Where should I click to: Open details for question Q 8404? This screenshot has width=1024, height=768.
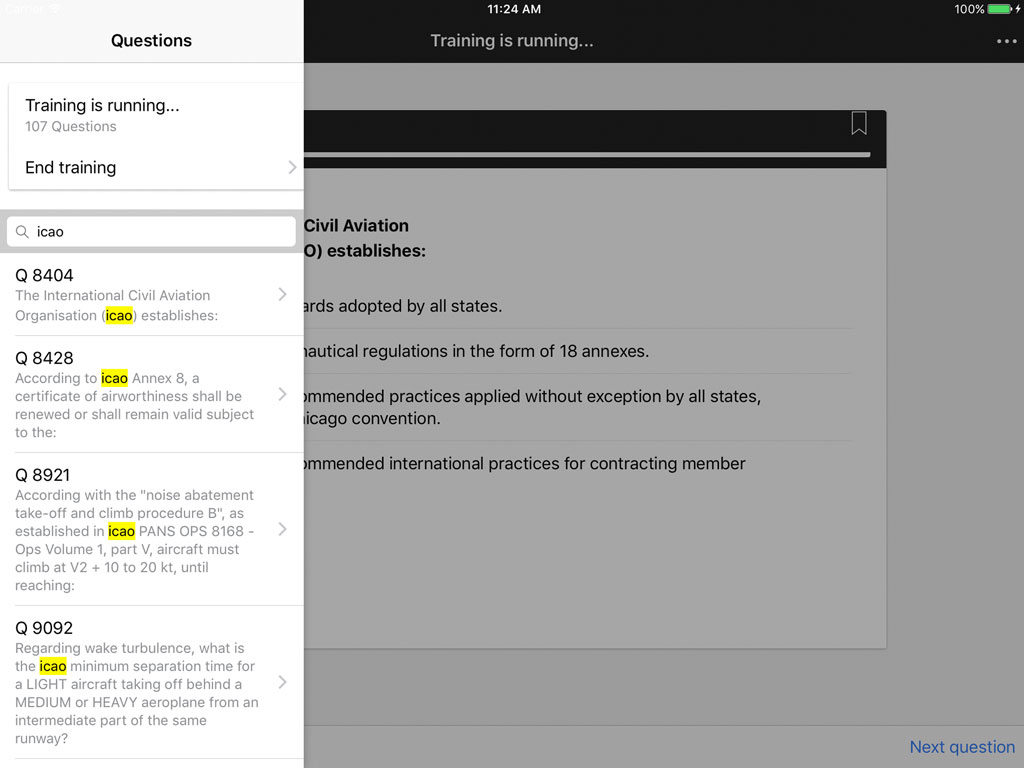(x=150, y=294)
